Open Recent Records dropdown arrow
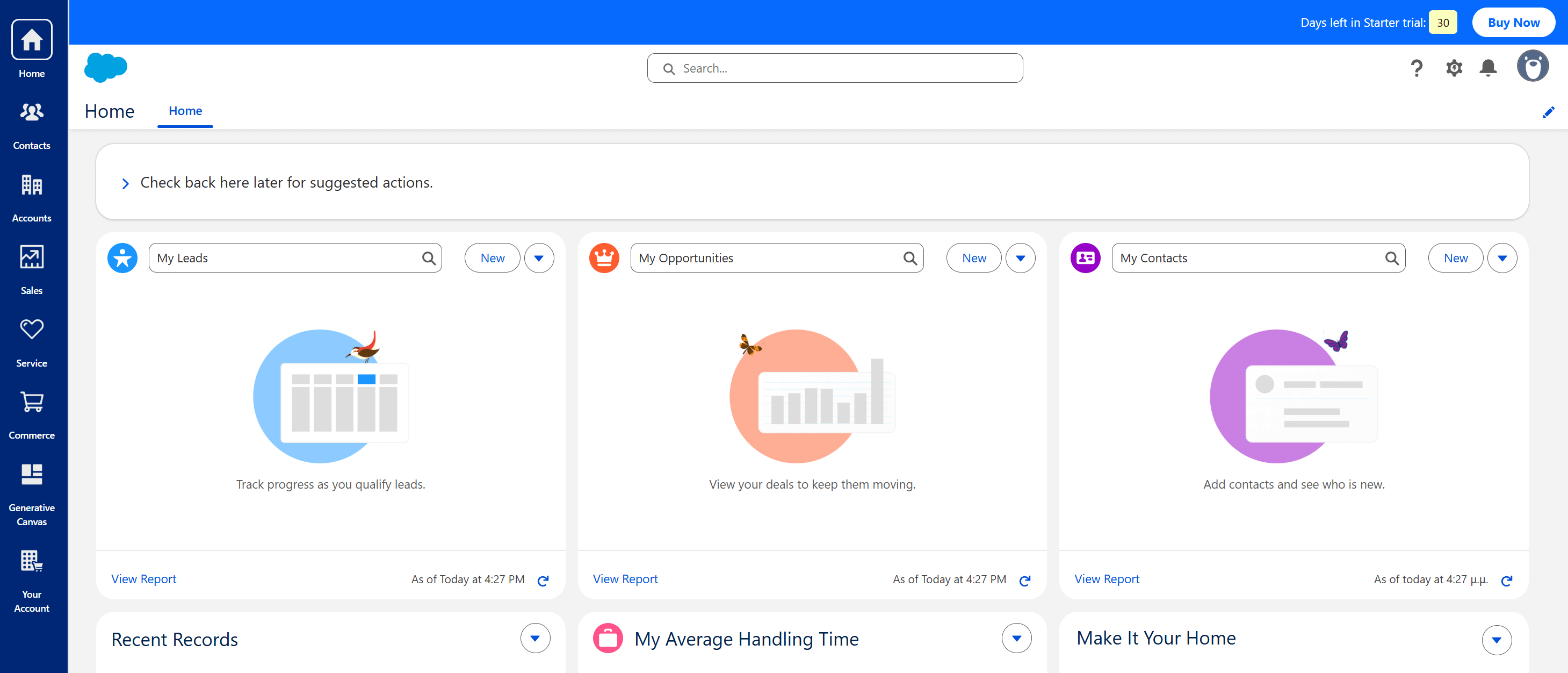1568x673 pixels. pos(535,638)
